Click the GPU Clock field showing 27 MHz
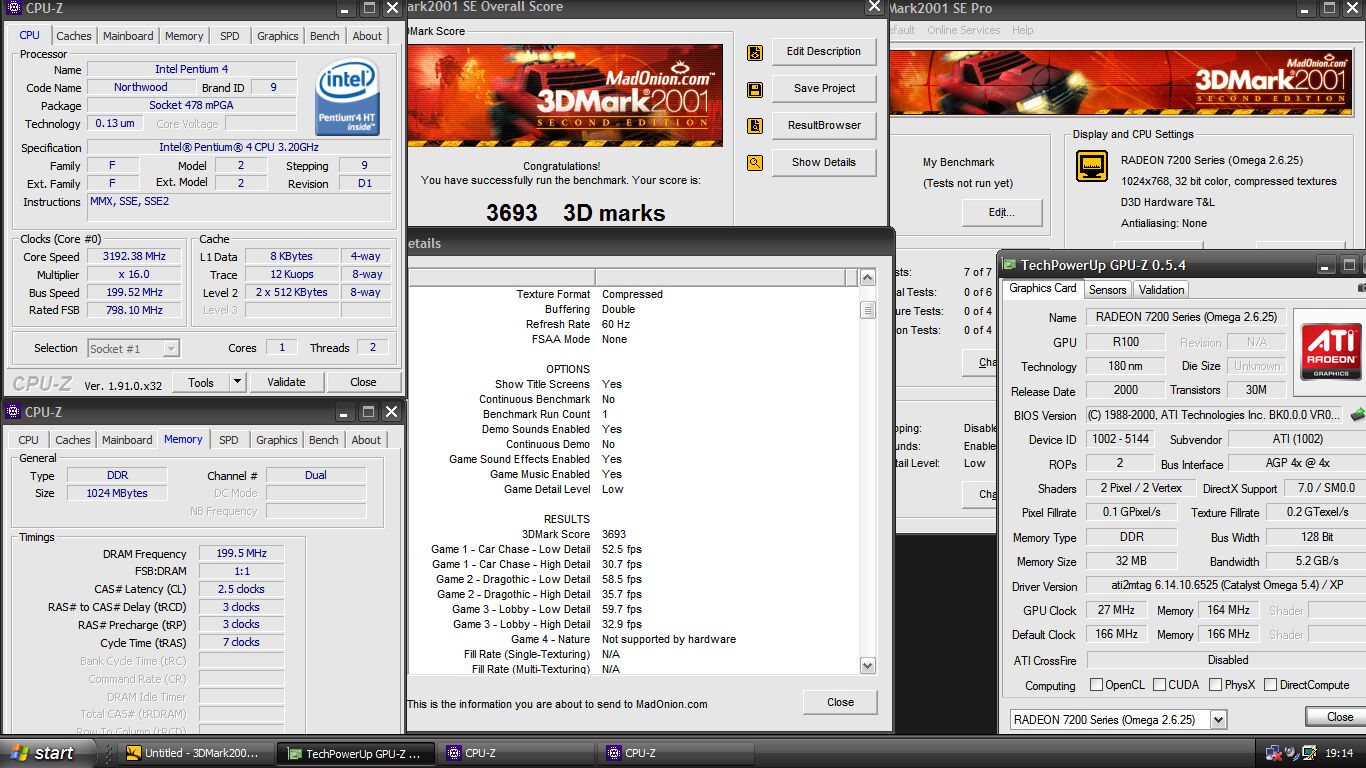Image resolution: width=1366 pixels, height=768 pixels. (x=1118, y=611)
